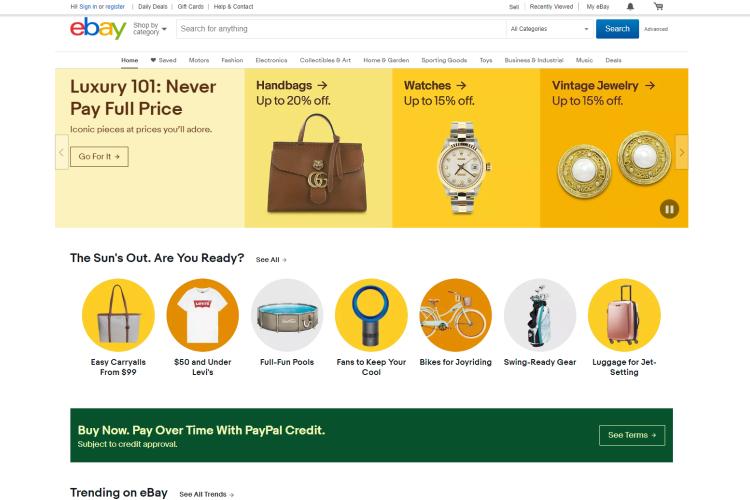Open Full-Fun Pools circle image
This screenshot has height=500, width=750.
(287, 315)
